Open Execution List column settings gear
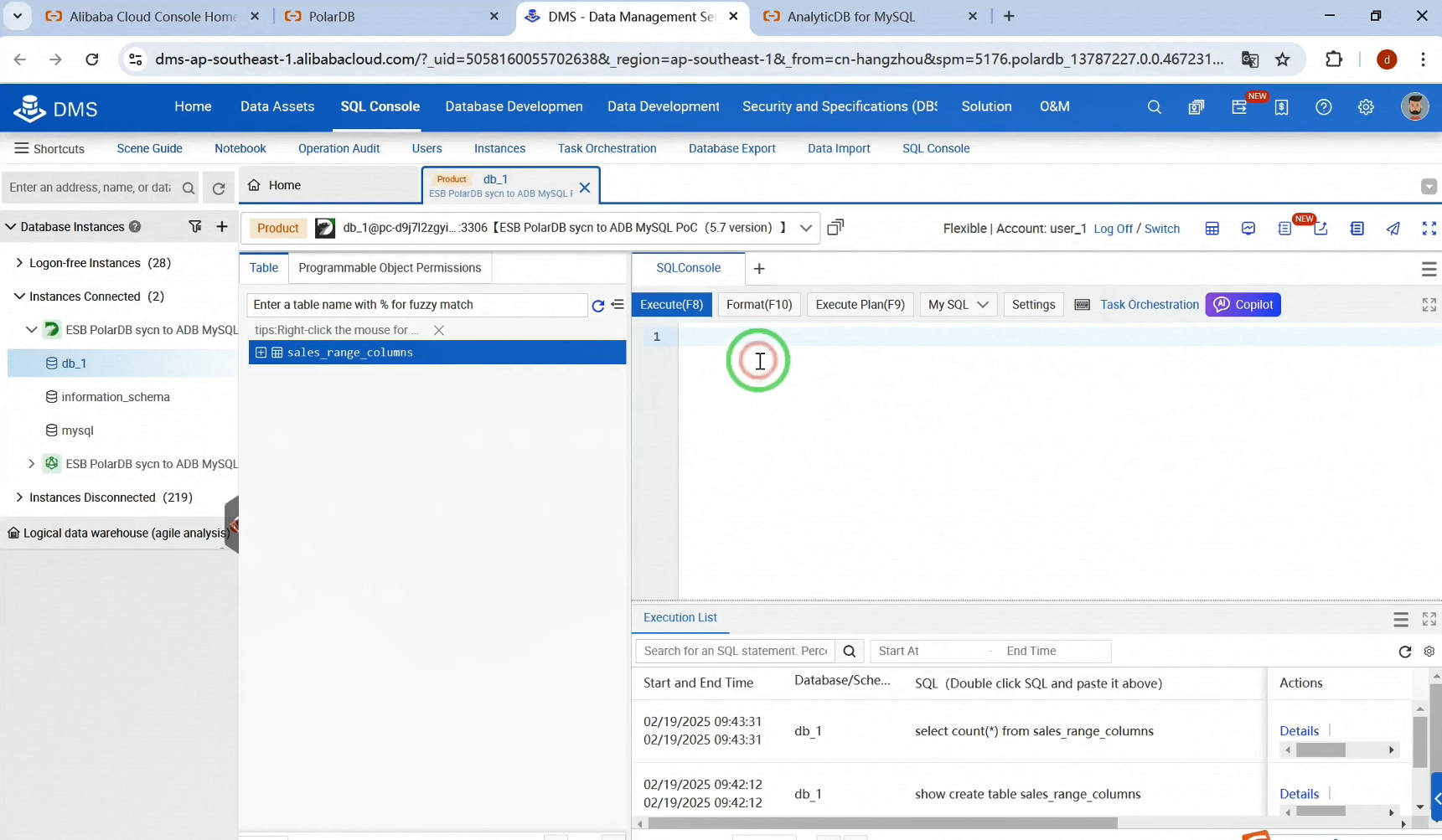This screenshot has width=1442, height=840. pyautogui.click(x=1429, y=652)
